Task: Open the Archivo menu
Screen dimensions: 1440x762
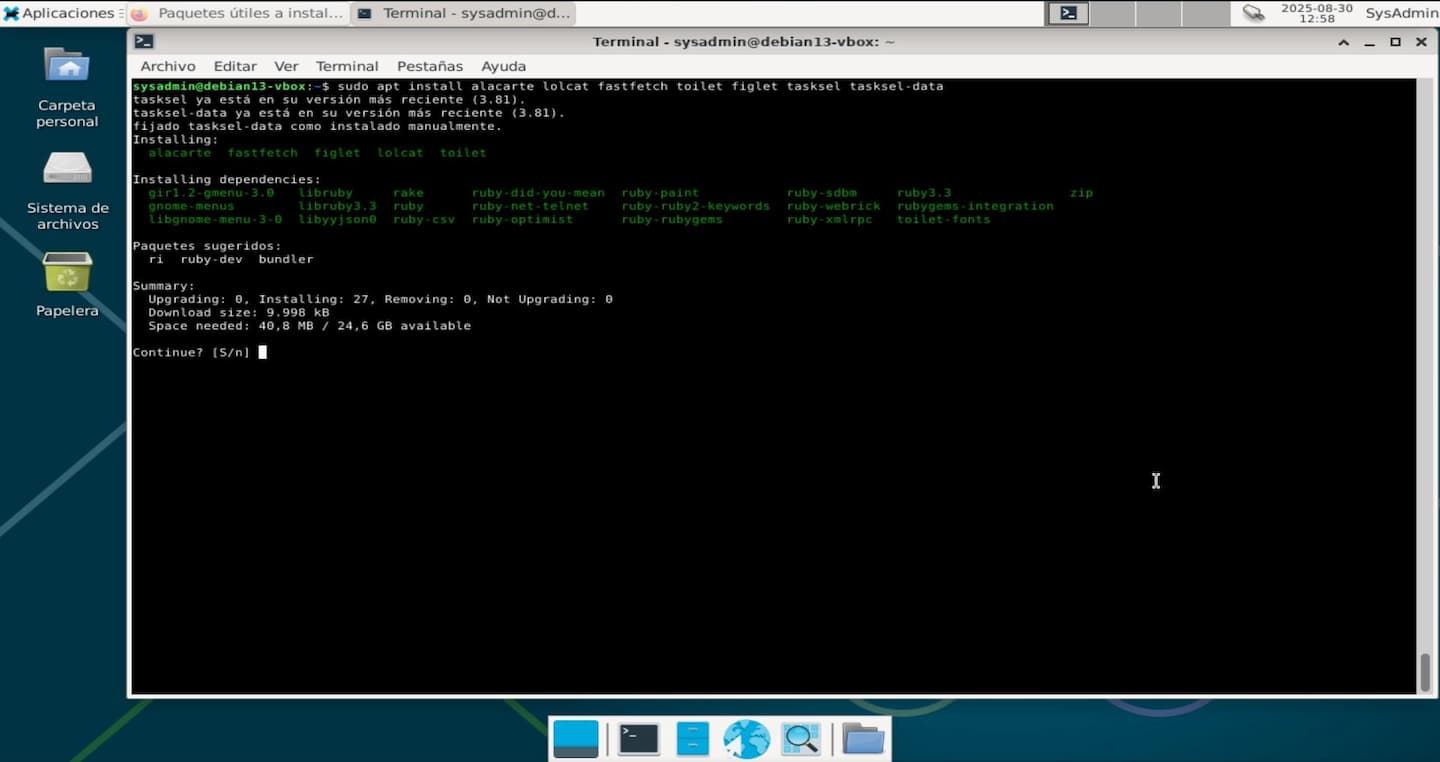Action: click(168, 66)
